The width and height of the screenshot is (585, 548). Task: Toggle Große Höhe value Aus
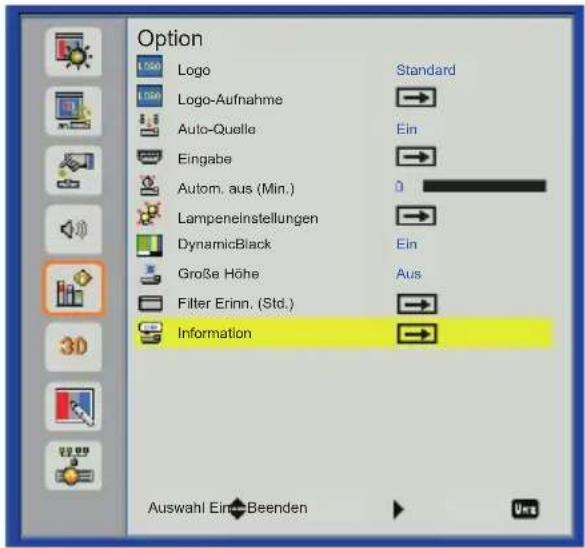(x=409, y=274)
